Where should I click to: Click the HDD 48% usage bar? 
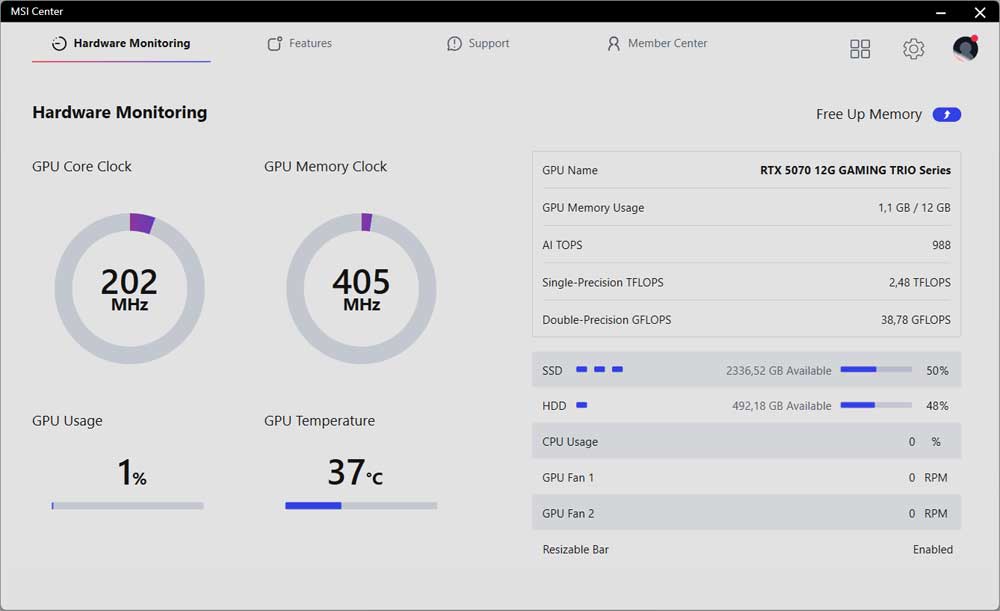pyautogui.click(x=876, y=405)
